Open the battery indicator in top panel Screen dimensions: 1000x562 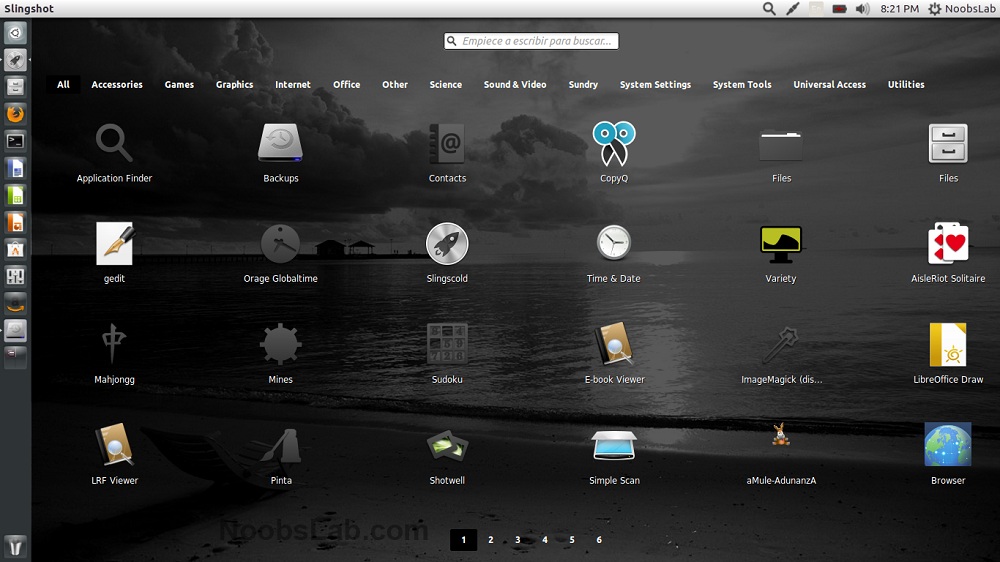click(839, 9)
